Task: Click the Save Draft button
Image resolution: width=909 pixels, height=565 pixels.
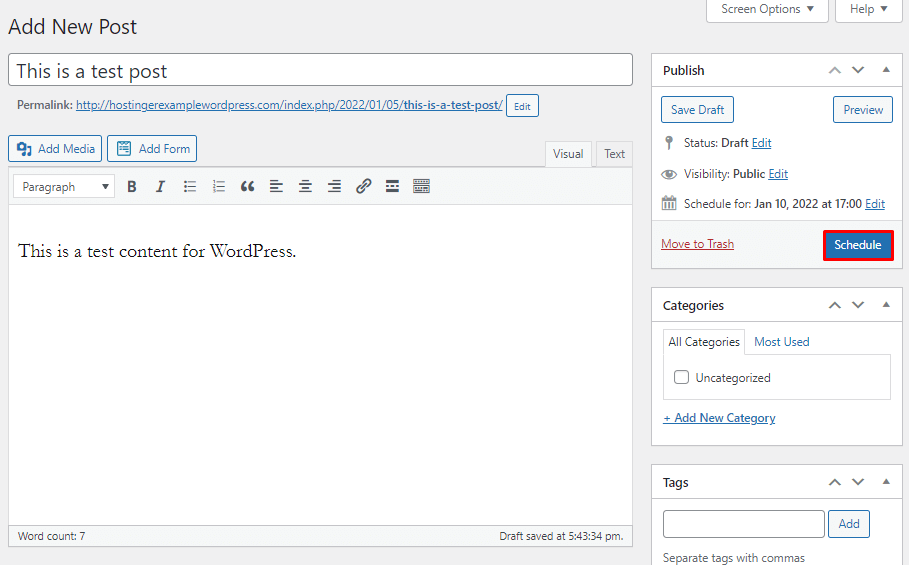Action: pyautogui.click(x=697, y=110)
